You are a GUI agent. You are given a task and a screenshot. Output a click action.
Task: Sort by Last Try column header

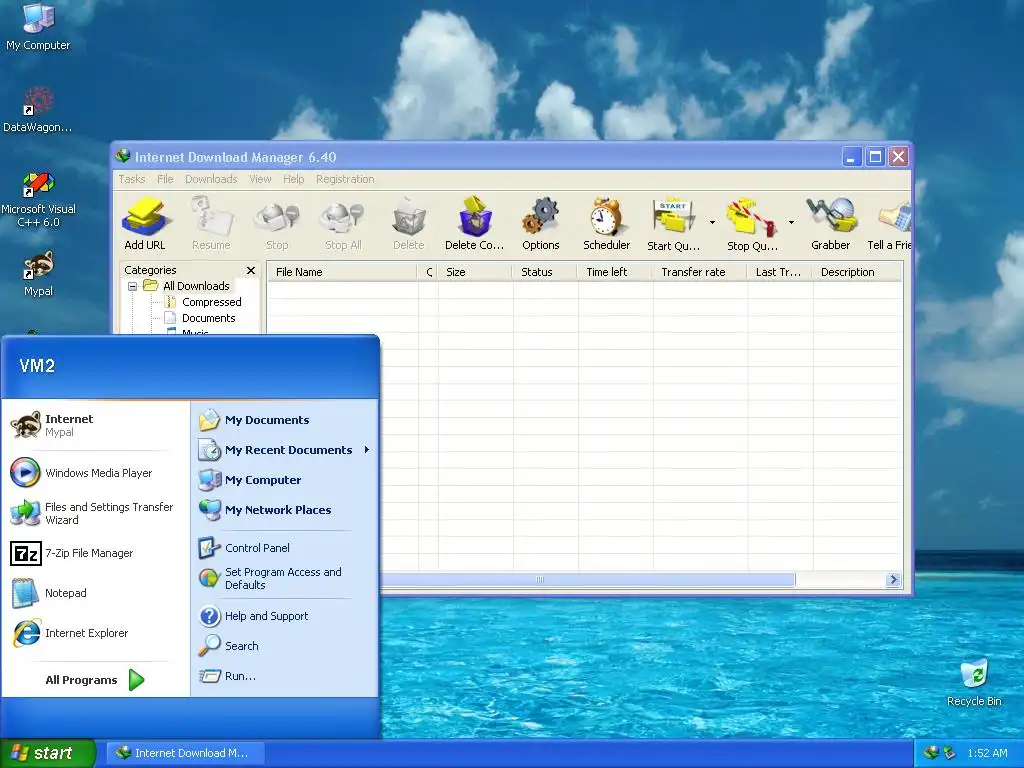(x=779, y=272)
